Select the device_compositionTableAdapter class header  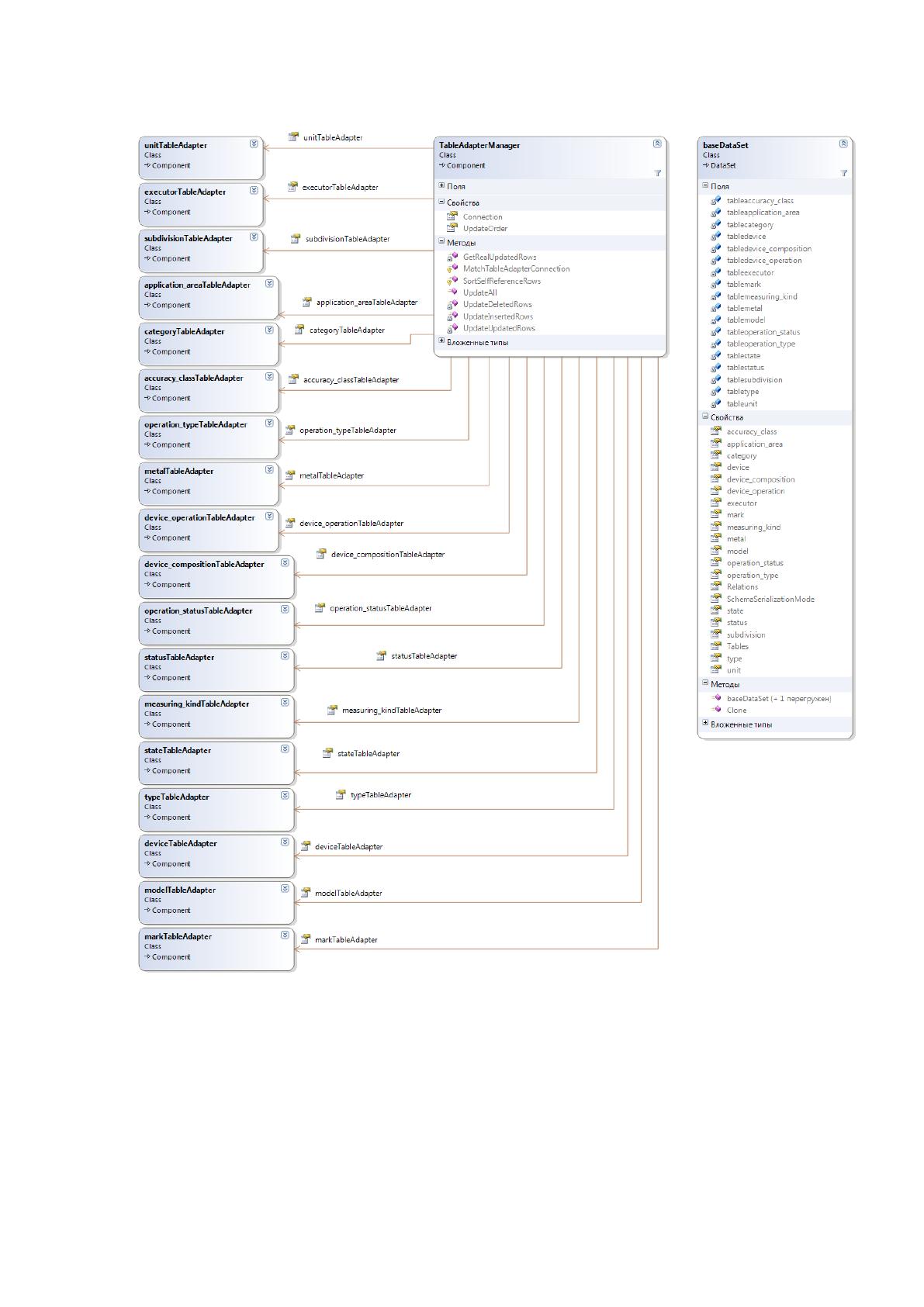204,564
